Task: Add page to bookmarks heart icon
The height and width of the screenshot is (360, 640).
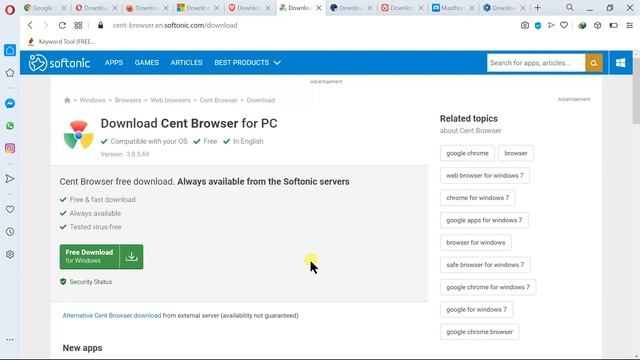Action: pyautogui.click(x=564, y=25)
